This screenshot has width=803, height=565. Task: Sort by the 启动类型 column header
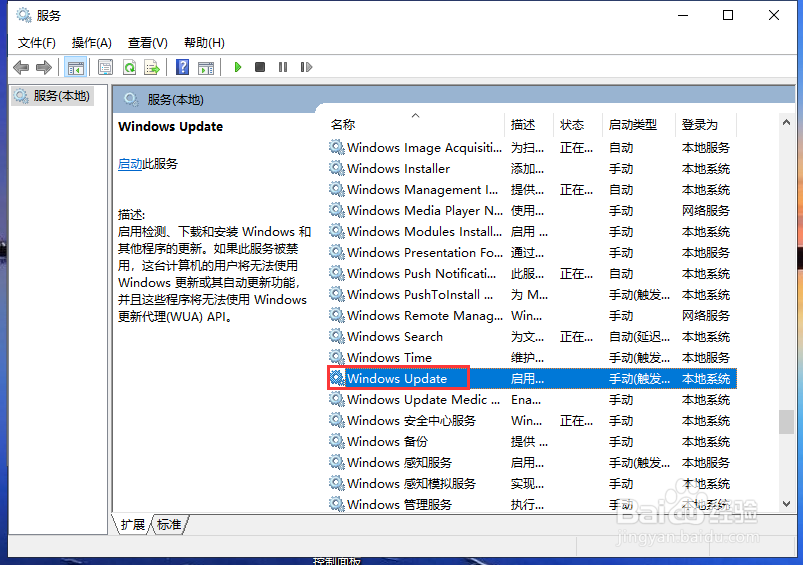pos(639,124)
